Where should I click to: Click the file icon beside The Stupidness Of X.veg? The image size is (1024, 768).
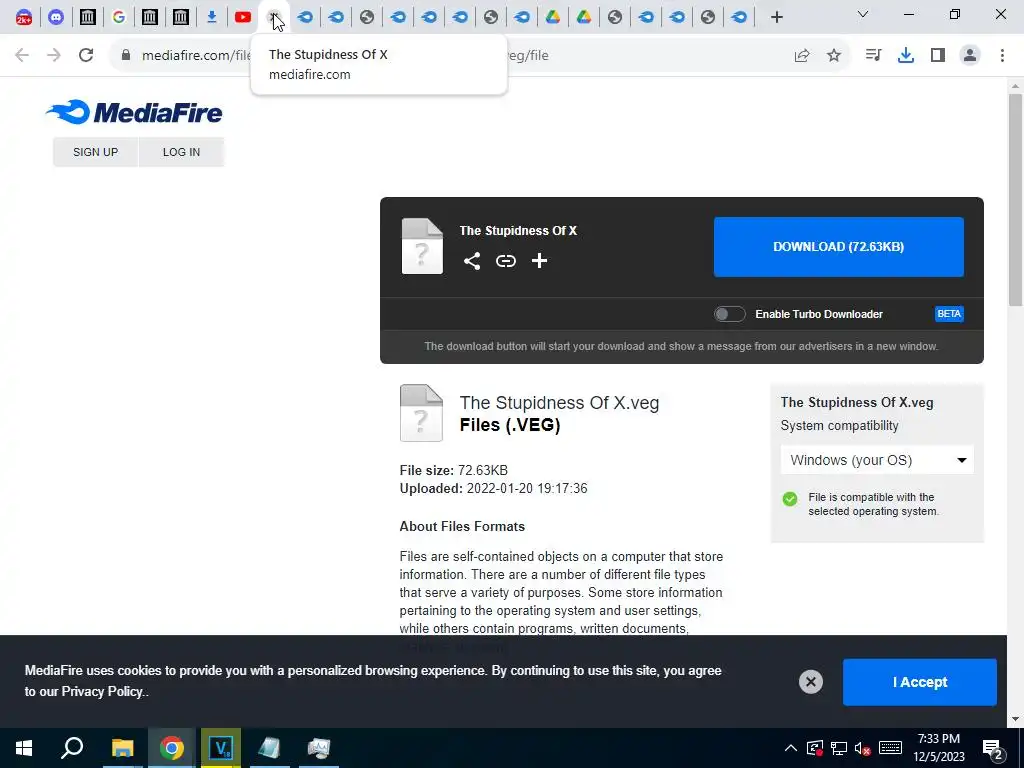[421, 413]
